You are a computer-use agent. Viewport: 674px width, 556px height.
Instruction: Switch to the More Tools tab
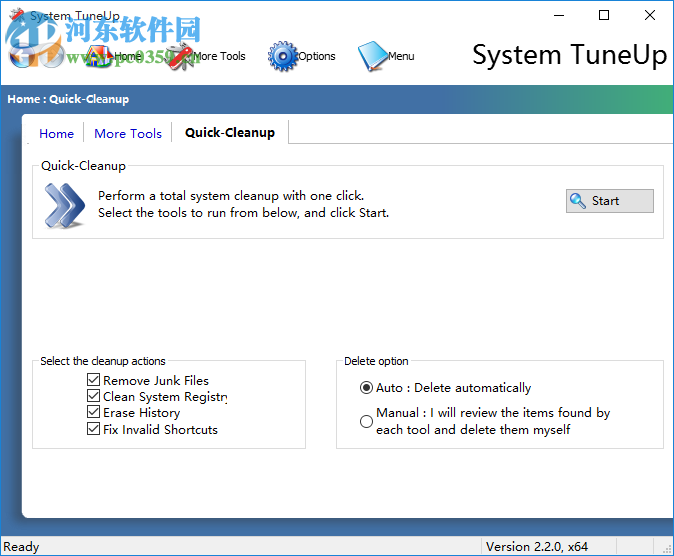coord(128,134)
